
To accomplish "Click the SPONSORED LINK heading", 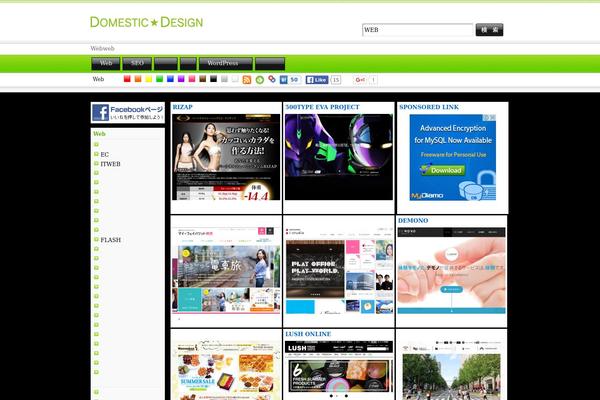I will pyautogui.click(x=429, y=107).
